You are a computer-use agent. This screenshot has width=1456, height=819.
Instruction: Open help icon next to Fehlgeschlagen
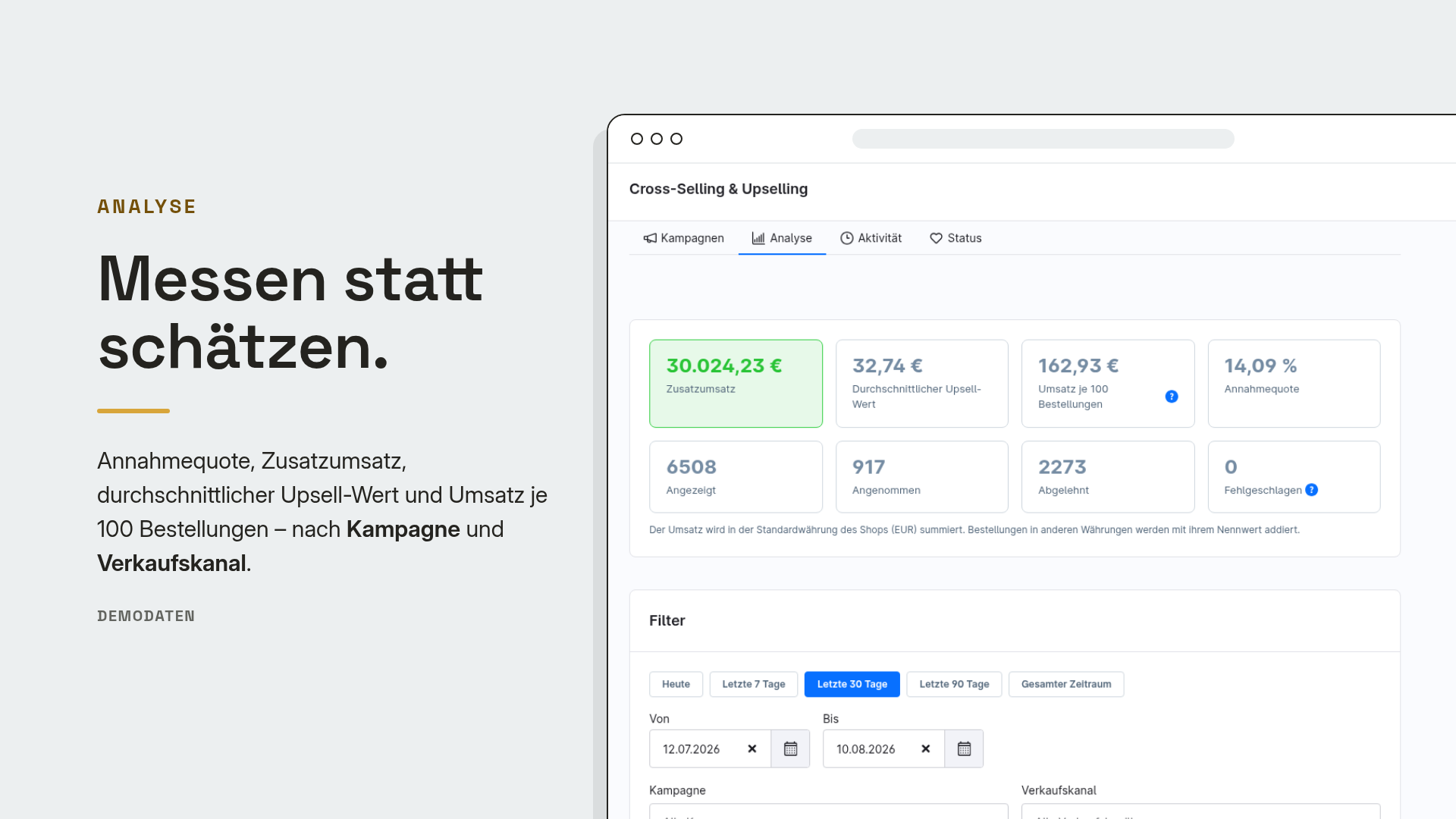[1312, 490]
